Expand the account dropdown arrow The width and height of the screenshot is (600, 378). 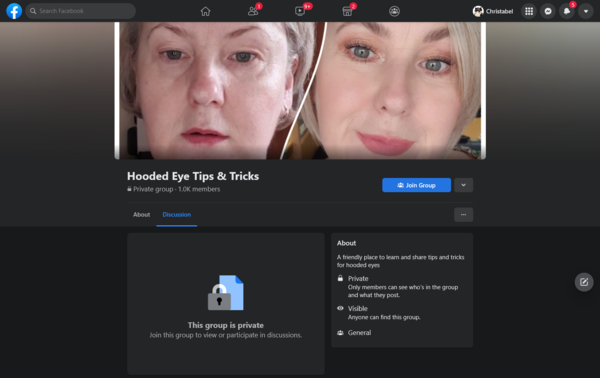pos(586,11)
